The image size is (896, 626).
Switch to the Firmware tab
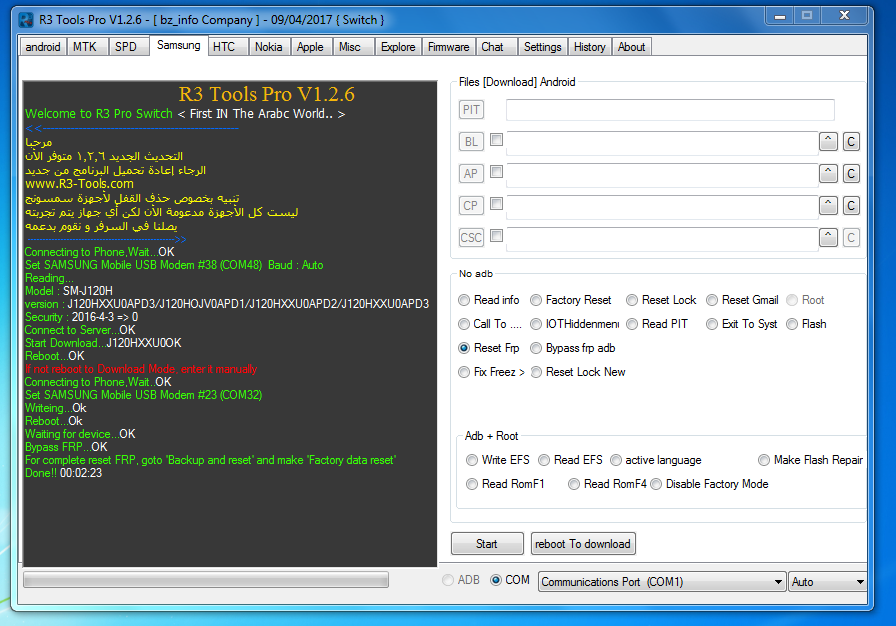pyautogui.click(x=449, y=47)
